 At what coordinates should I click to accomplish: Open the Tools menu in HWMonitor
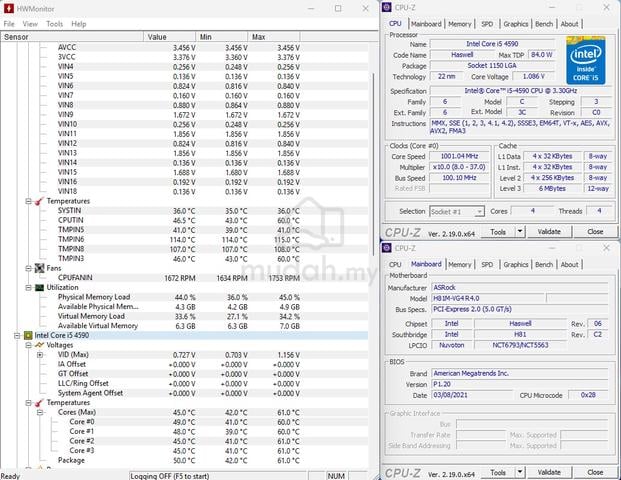coord(54,24)
